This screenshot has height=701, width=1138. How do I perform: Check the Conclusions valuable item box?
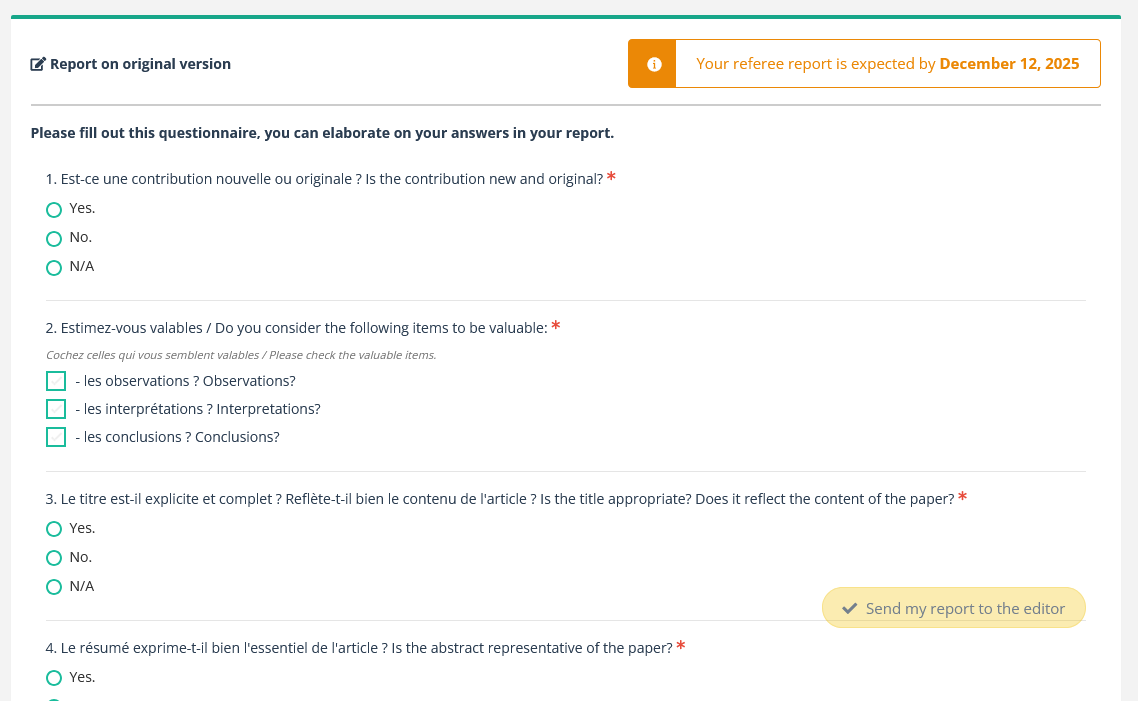click(x=56, y=437)
